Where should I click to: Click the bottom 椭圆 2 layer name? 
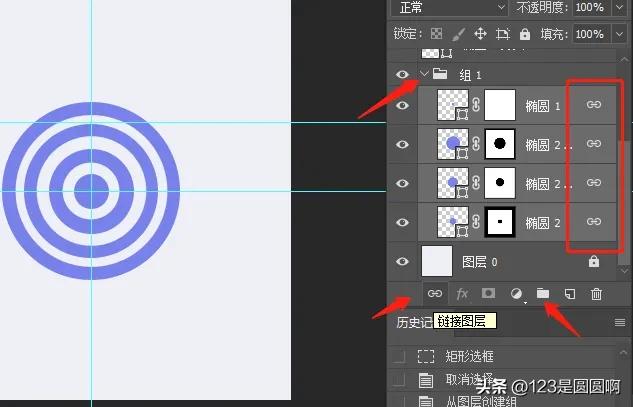543,223
